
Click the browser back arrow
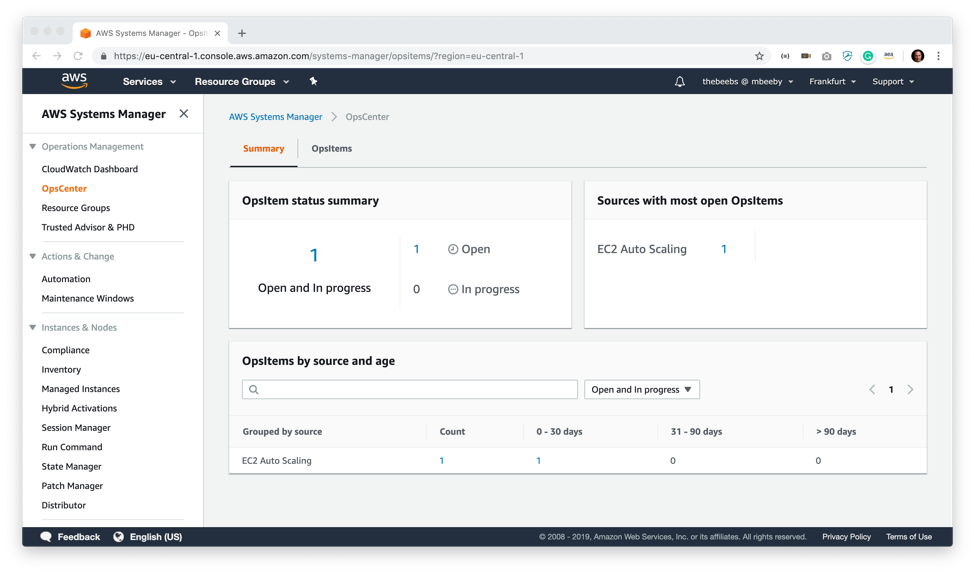37,56
